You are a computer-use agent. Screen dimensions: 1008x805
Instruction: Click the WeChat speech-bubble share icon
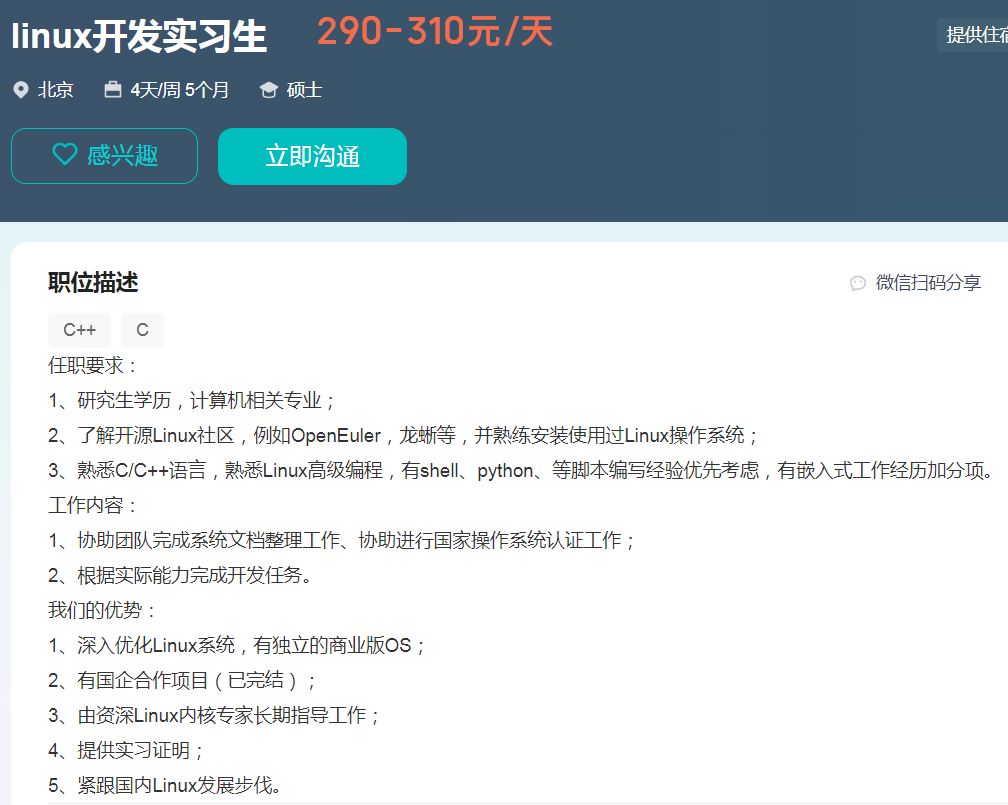coord(857,283)
